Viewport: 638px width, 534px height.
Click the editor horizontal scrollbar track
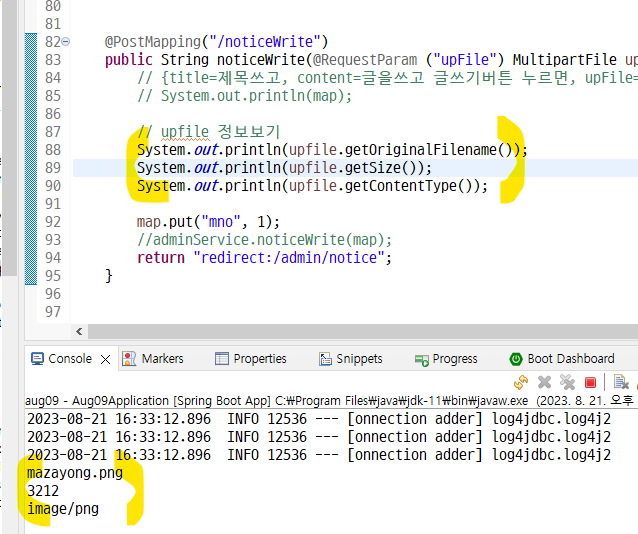pyautogui.click(x=362, y=331)
